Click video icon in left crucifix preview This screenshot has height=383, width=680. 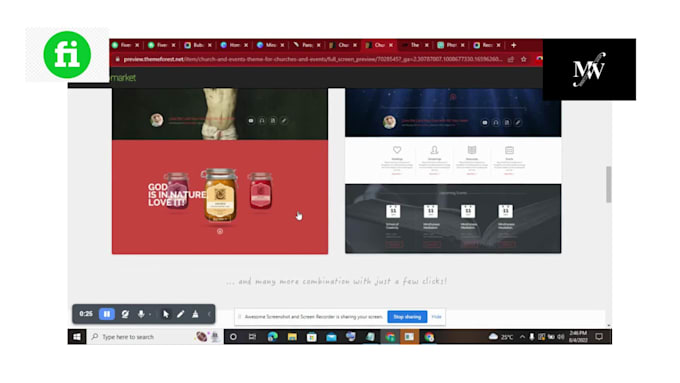click(251, 121)
